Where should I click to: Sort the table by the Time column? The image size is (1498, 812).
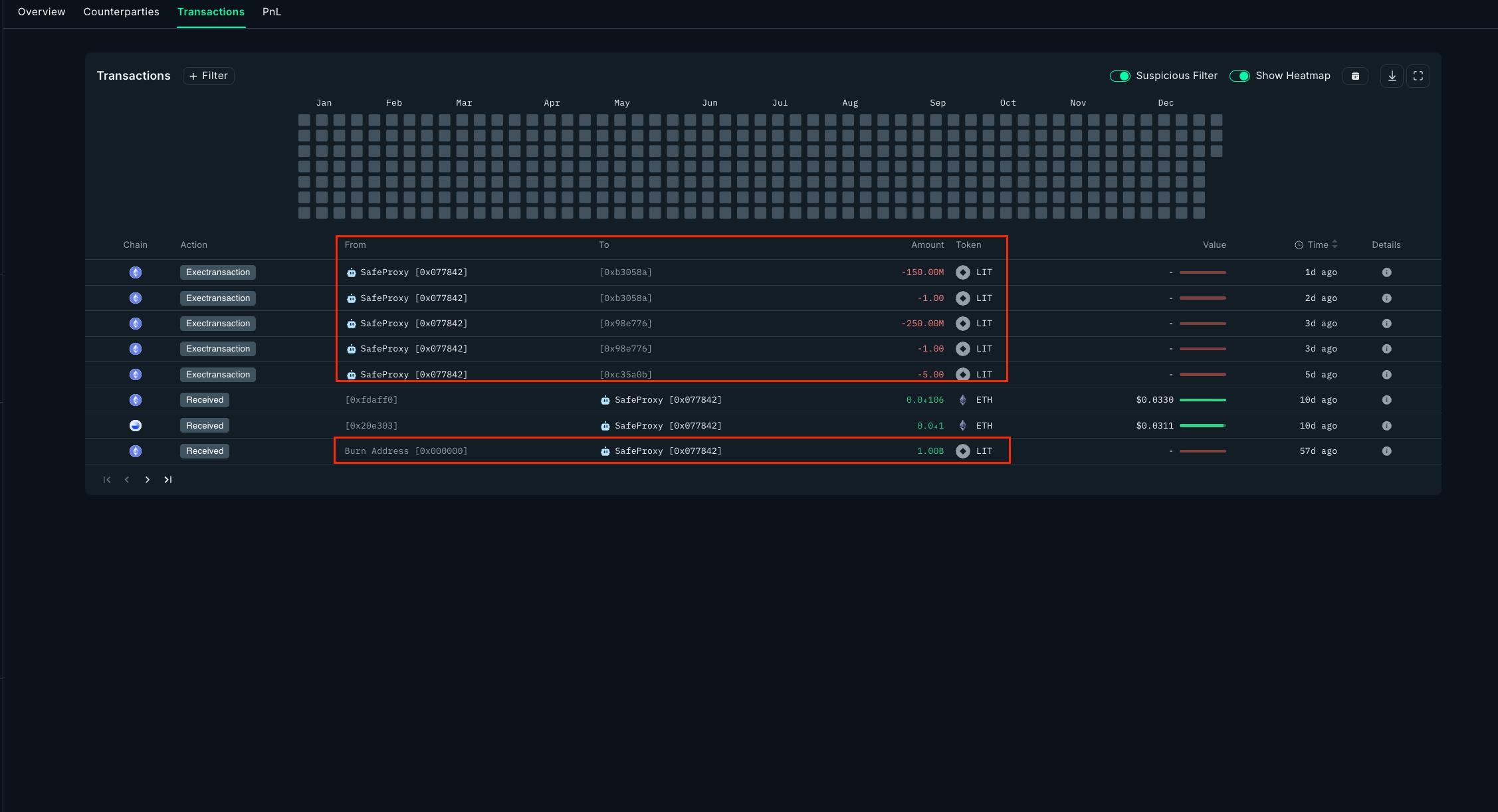coord(1317,245)
